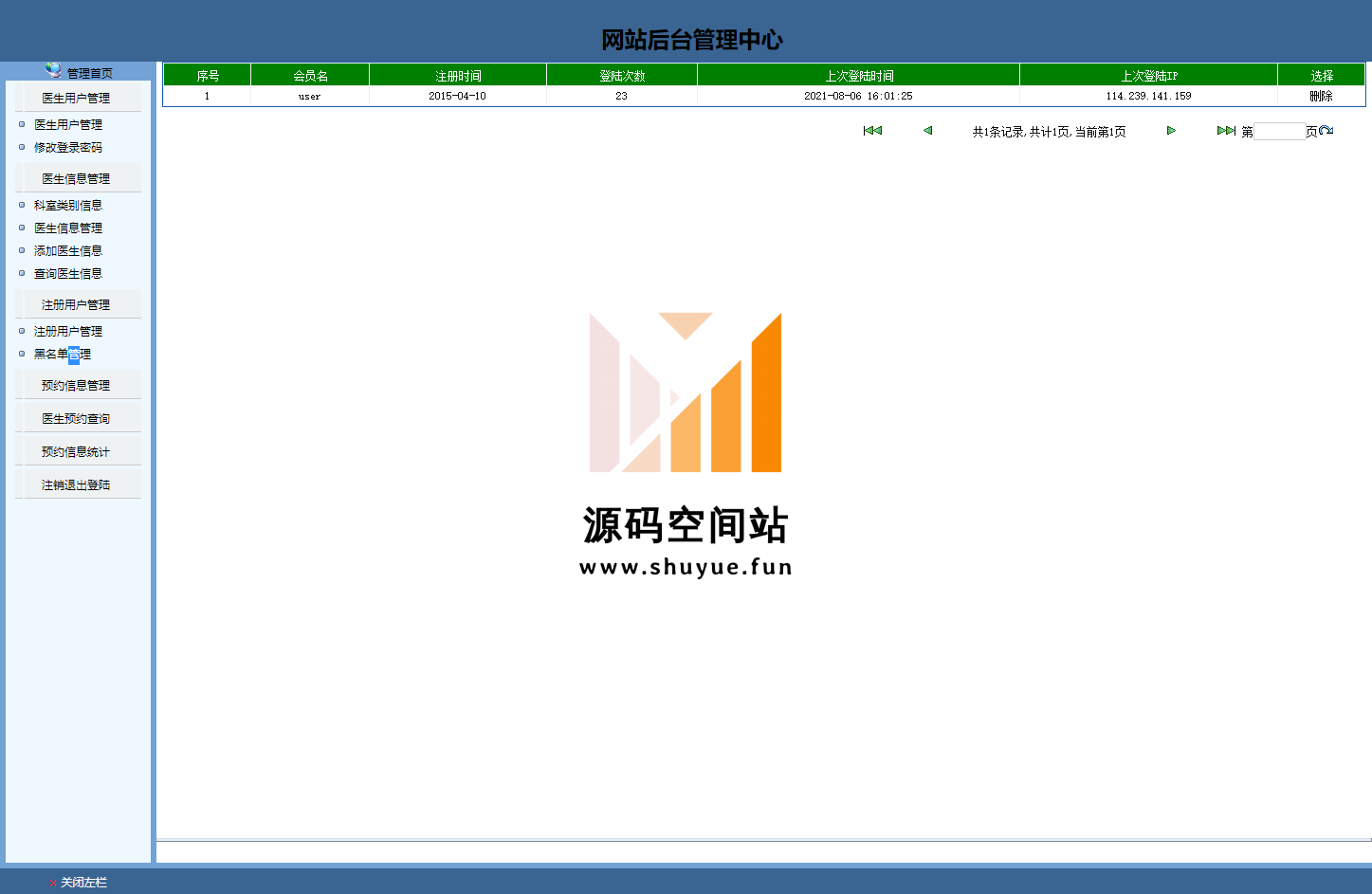The image size is (1372, 894).
Task: Delete the user row via 删除
Action: coord(1321,96)
